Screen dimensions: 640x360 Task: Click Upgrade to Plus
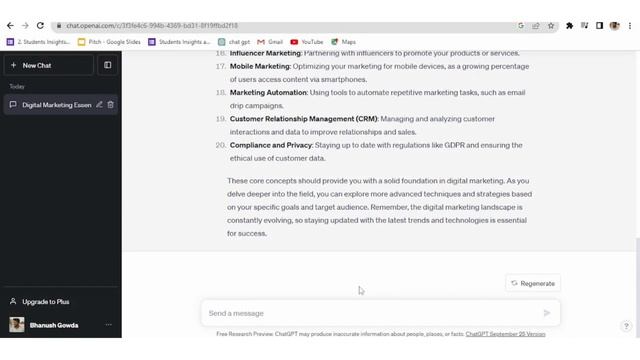coord(61,302)
